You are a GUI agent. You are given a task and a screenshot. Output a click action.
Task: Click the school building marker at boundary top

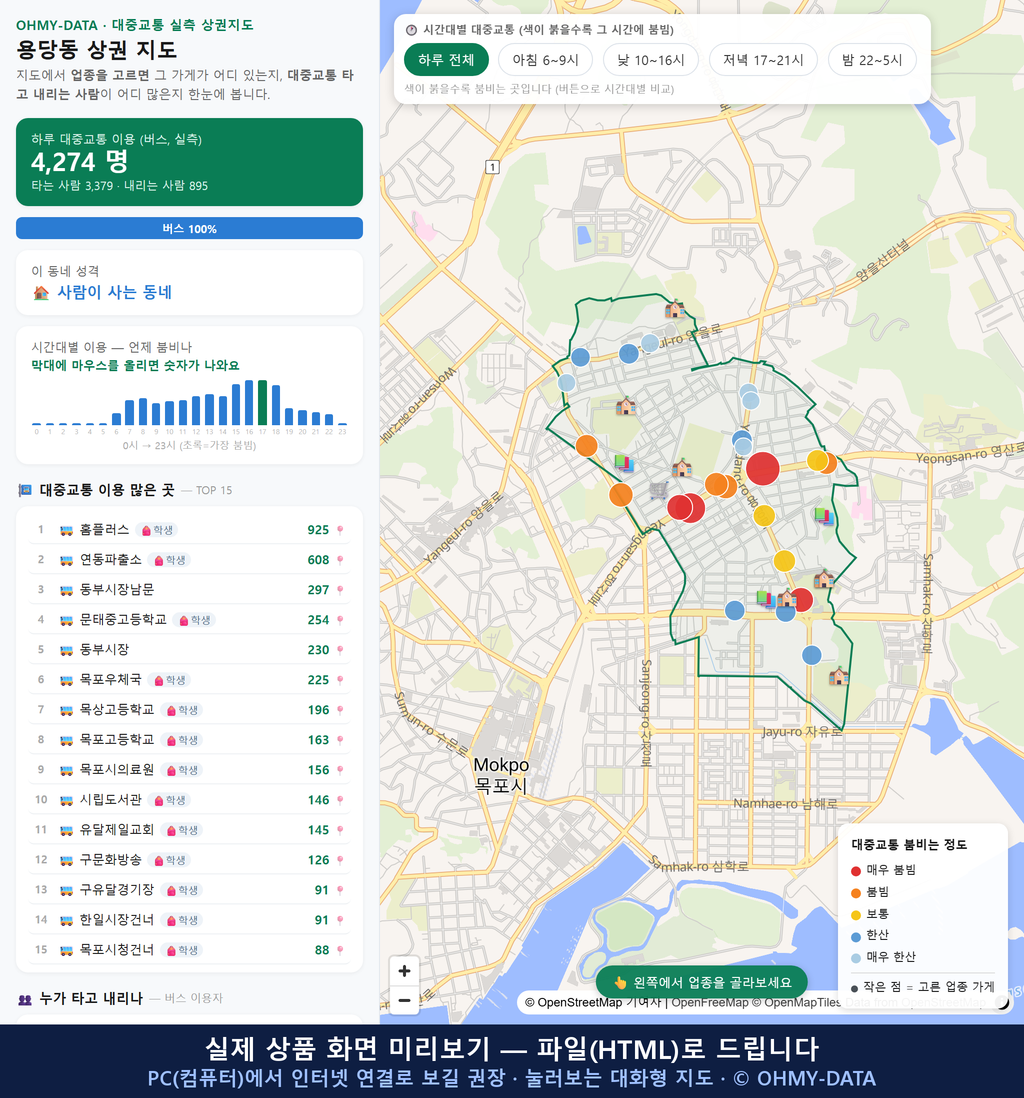click(674, 308)
